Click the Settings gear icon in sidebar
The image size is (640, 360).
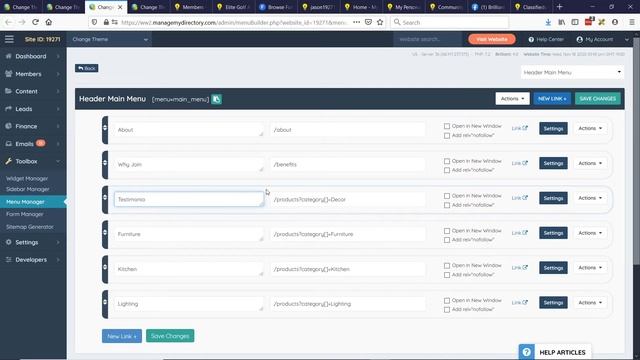pyautogui.click(x=8, y=242)
